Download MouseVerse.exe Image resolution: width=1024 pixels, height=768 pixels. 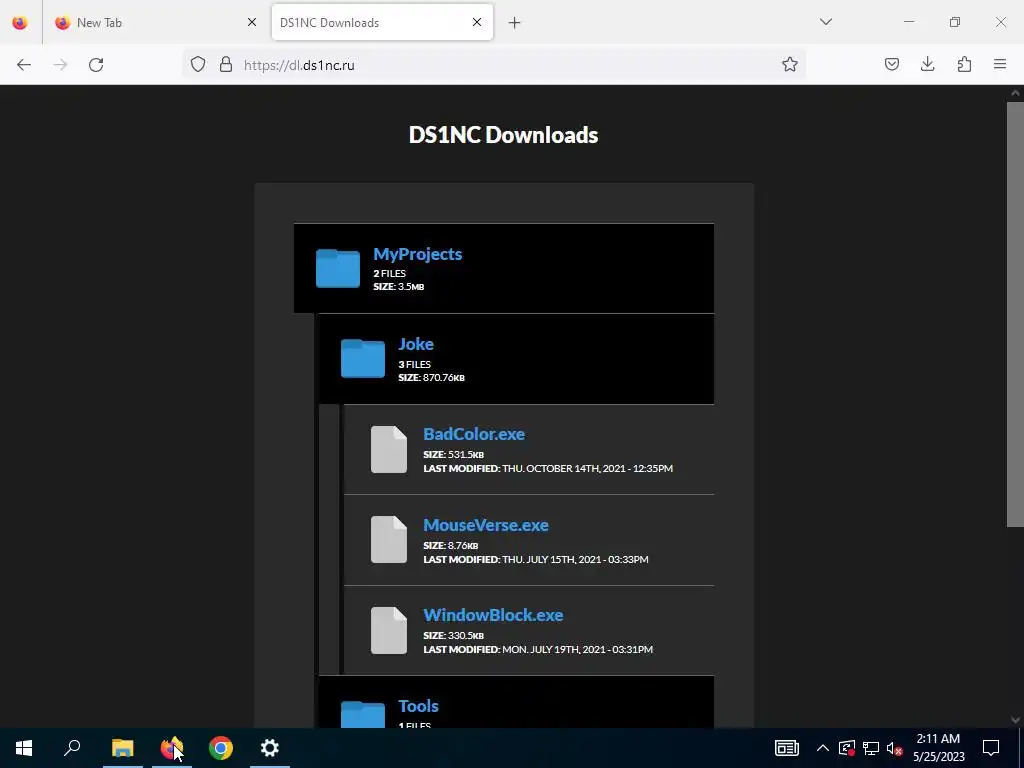pyautogui.click(x=485, y=524)
